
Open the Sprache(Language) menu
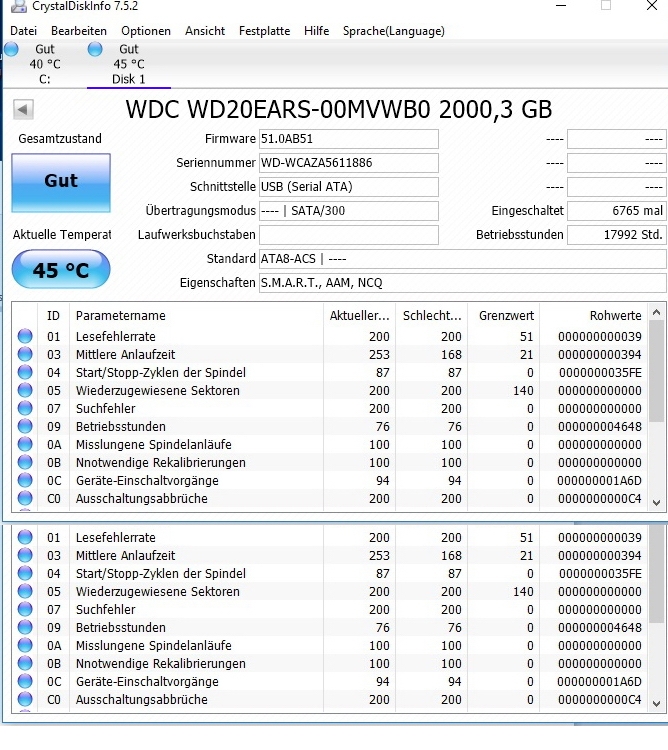coord(394,31)
